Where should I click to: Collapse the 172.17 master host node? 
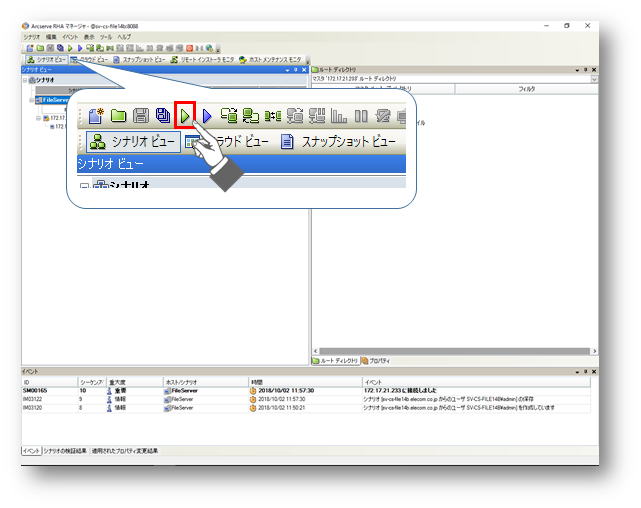click(x=39, y=118)
